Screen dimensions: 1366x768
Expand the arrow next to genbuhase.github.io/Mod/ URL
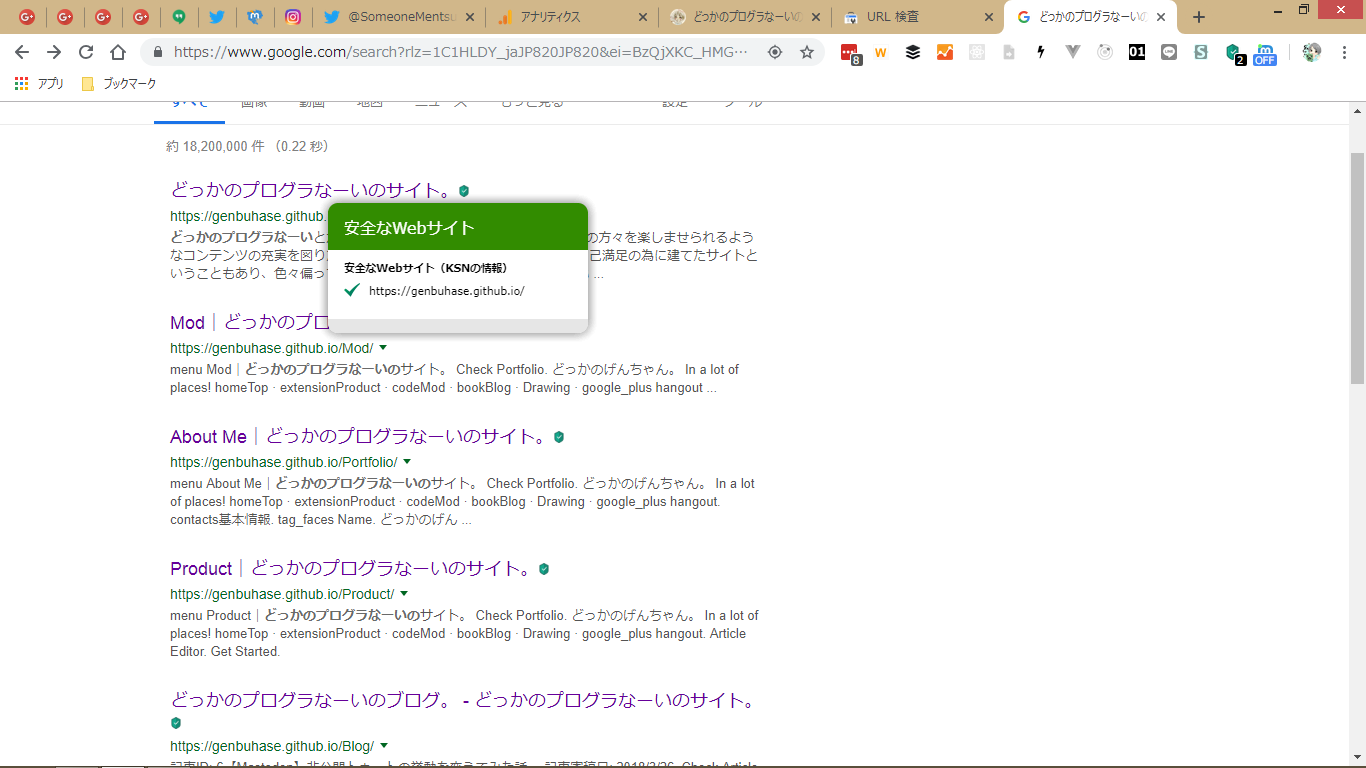(x=383, y=348)
